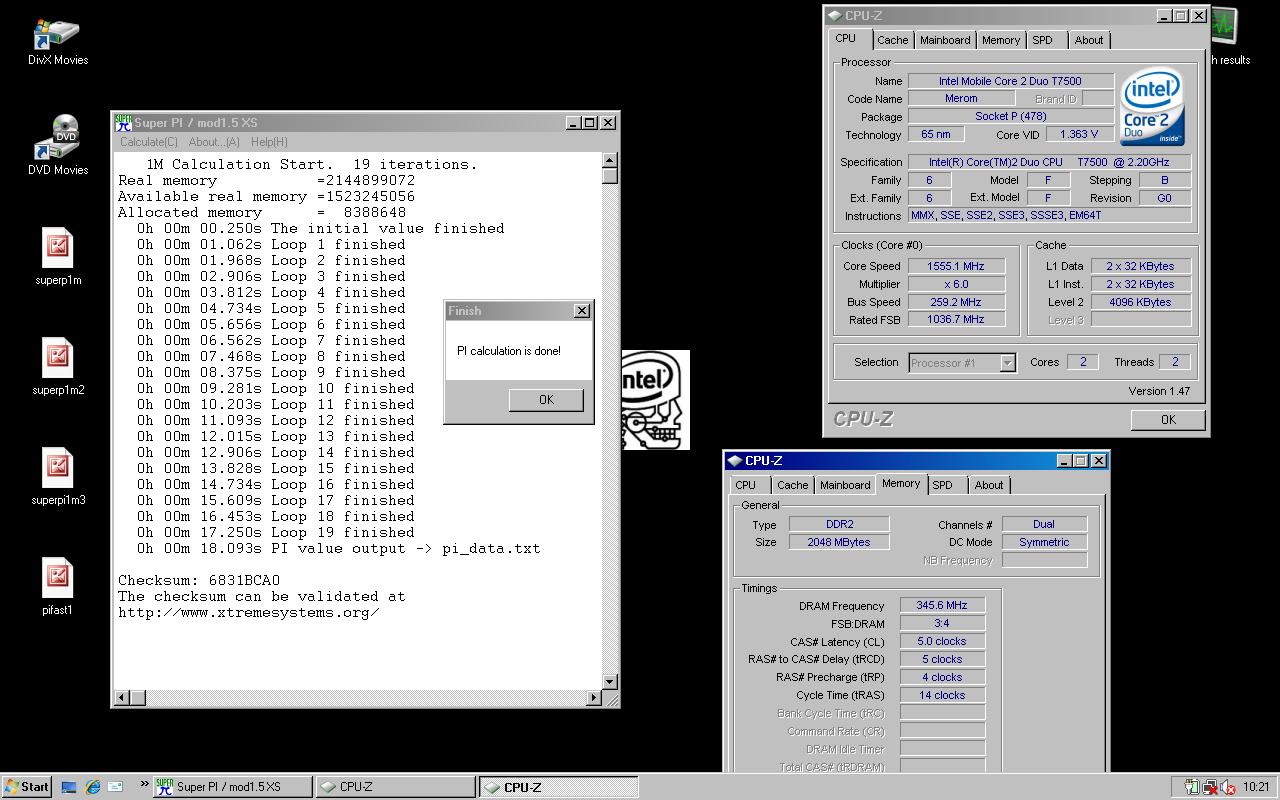Image resolution: width=1280 pixels, height=800 pixels.
Task: Select the About tab in upper CPU-Z
Action: [x=1089, y=40]
